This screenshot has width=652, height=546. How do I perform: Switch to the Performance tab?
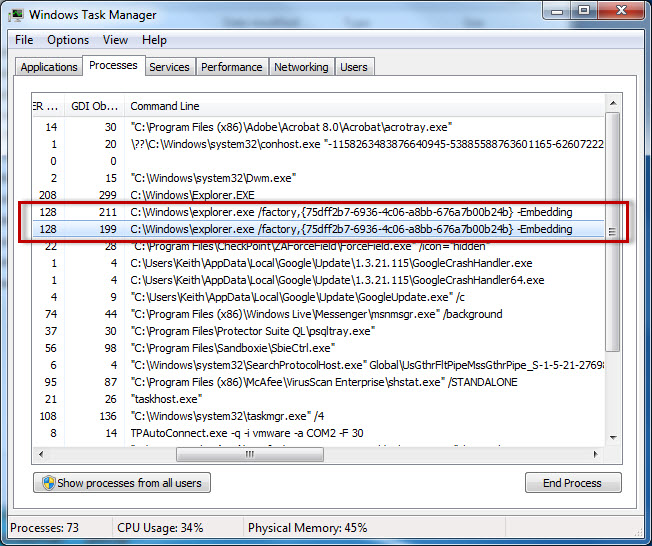(x=231, y=67)
